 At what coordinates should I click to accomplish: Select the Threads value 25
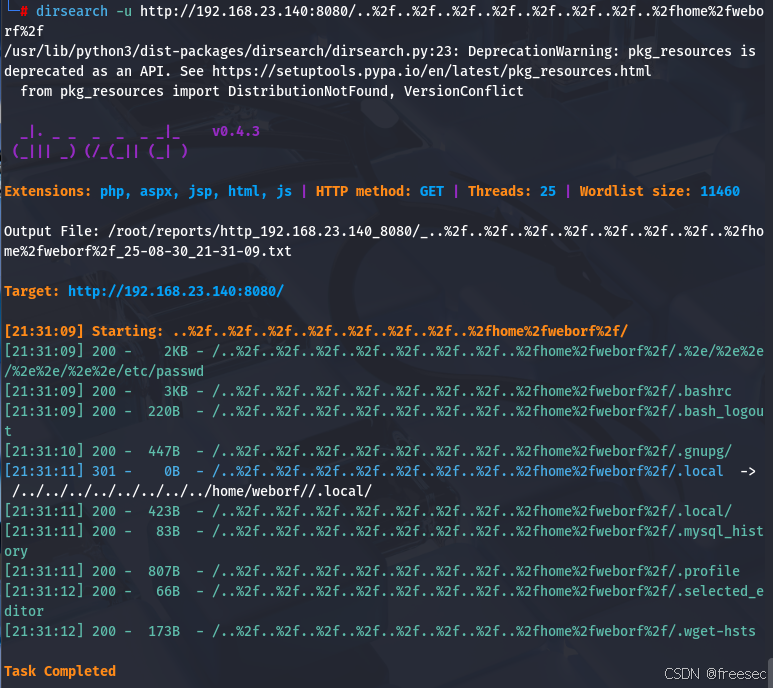pyautogui.click(x=548, y=191)
